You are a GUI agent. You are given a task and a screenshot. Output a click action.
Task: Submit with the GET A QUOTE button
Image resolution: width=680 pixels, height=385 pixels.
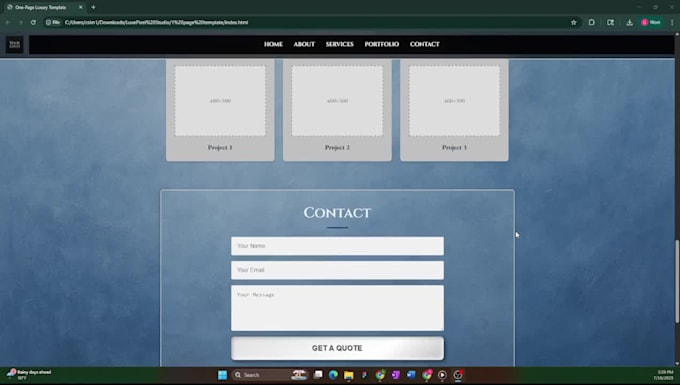pyautogui.click(x=337, y=348)
